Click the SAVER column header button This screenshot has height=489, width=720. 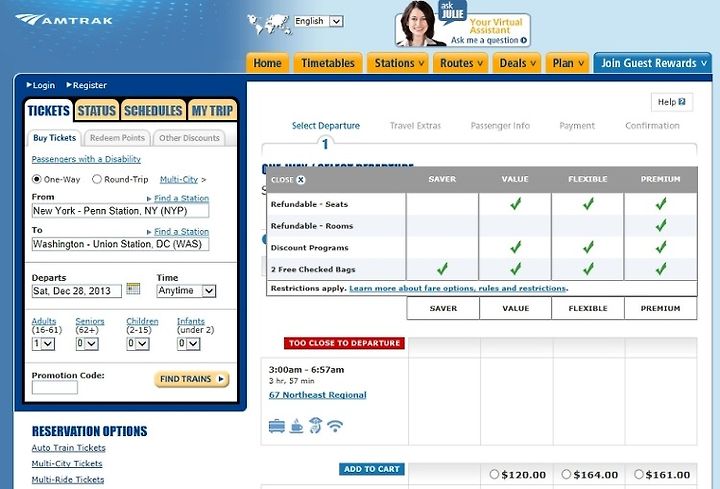pyautogui.click(x=443, y=308)
